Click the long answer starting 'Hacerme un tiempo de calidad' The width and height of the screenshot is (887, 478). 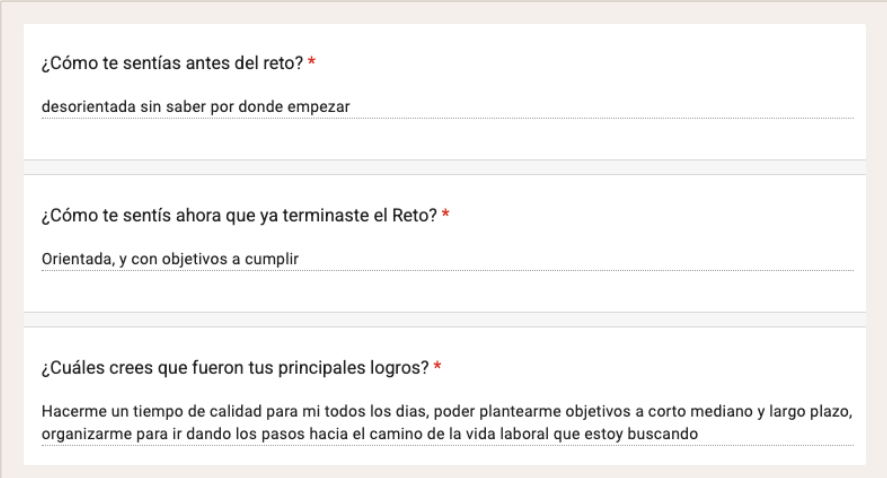(x=447, y=423)
